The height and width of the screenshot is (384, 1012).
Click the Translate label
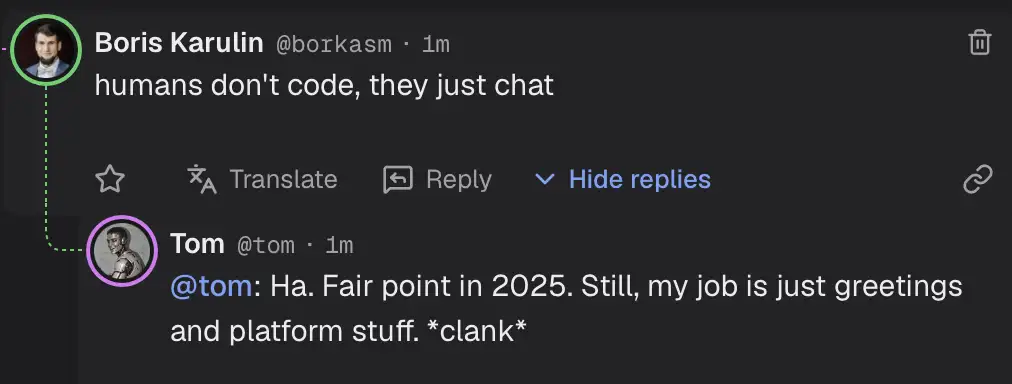283,179
